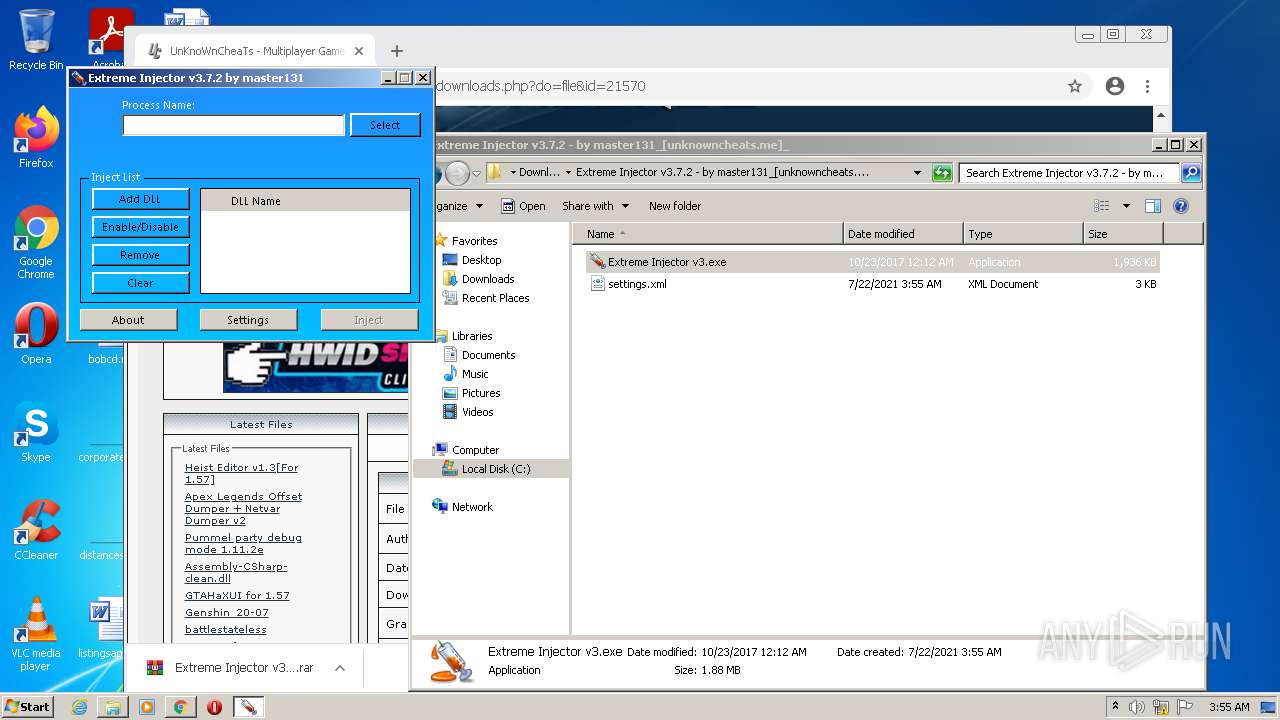
Task: Expand view options dropdown arrow
Action: point(1126,206)
